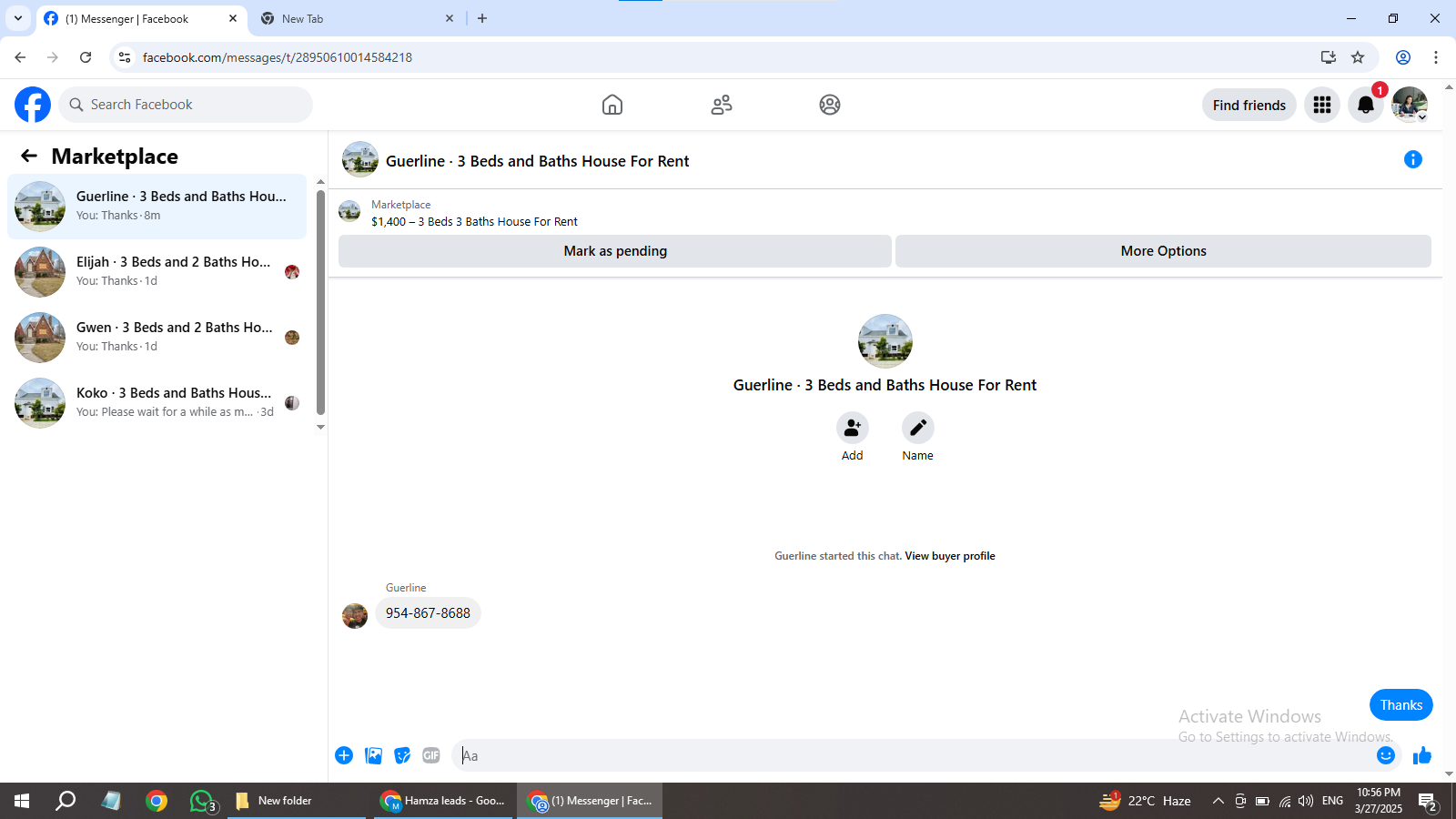Open the View buyer profile link
Viewport: 1456px width, 819px height.
coord(950,556)
